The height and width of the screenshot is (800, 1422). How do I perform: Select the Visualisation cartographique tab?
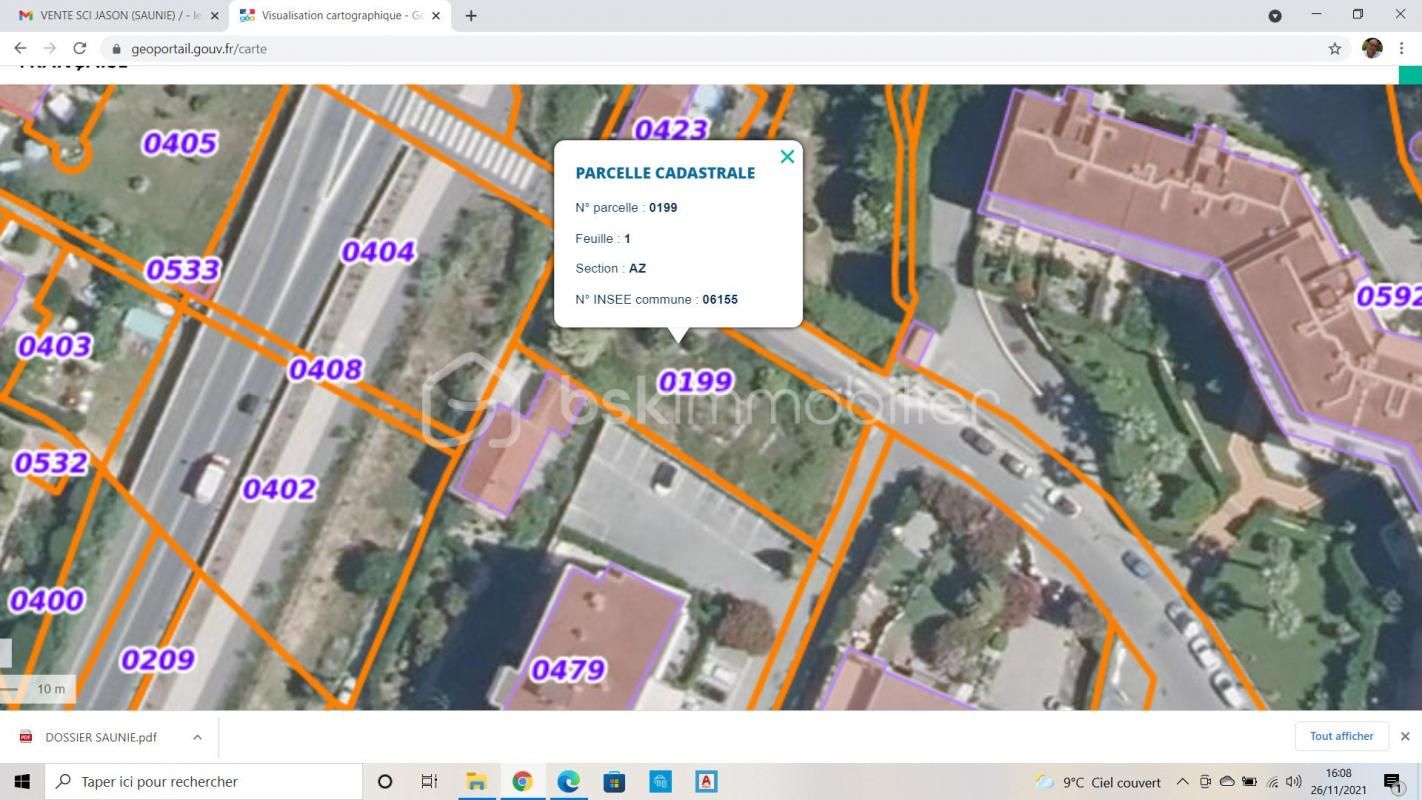[x=335, y=16]
